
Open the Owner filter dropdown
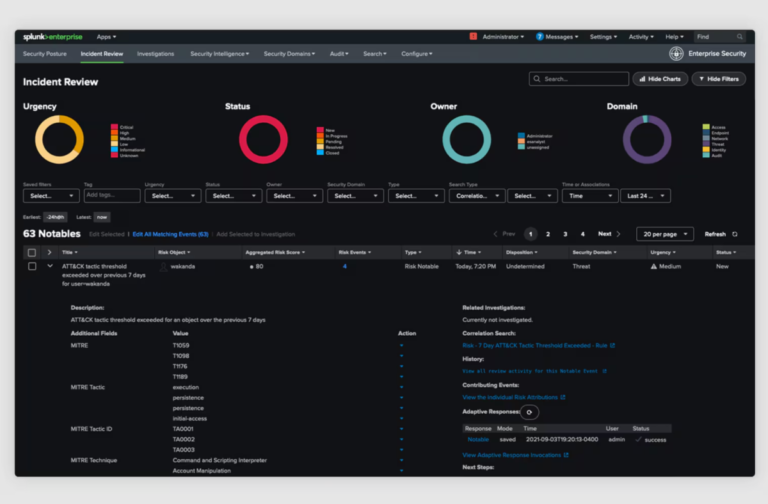[294, 196]
